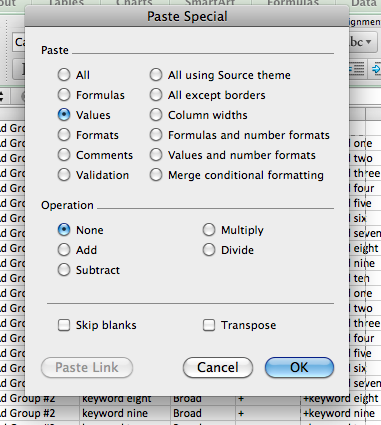Choose Values and number formats

[156, 155]
